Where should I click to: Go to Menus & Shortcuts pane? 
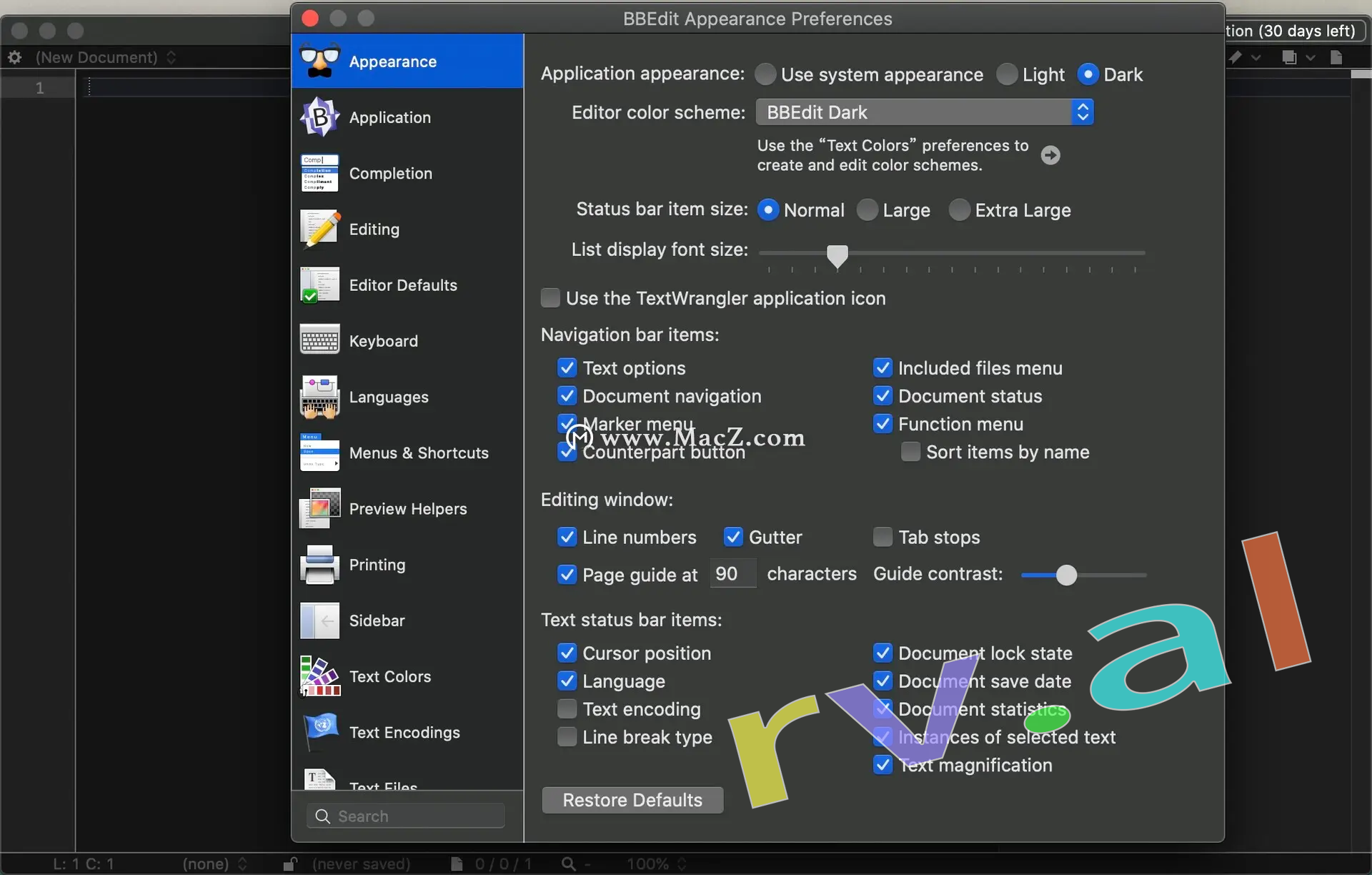pyautogui.click(x=407, y=453)
